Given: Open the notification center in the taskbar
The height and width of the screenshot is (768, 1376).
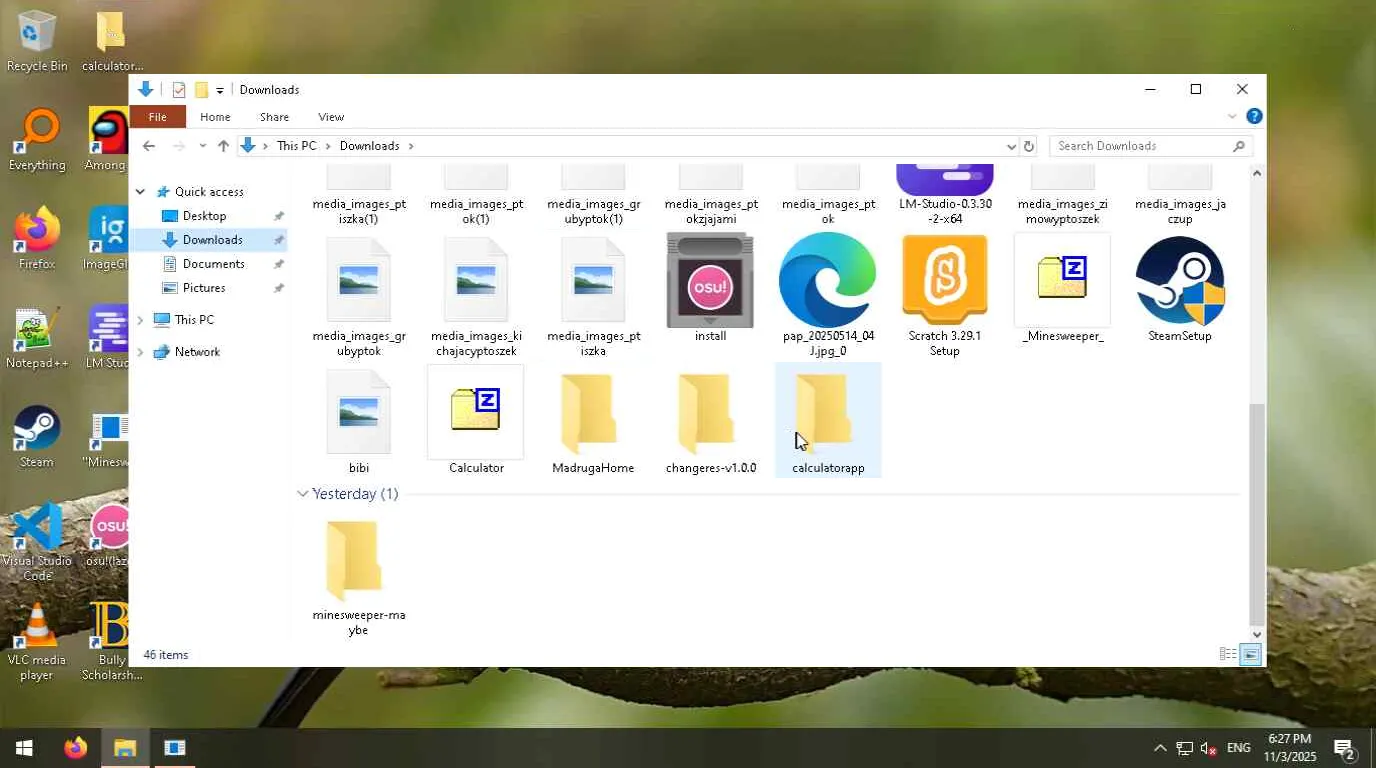Looking at the screenshot, I should tap(1344, 748).
